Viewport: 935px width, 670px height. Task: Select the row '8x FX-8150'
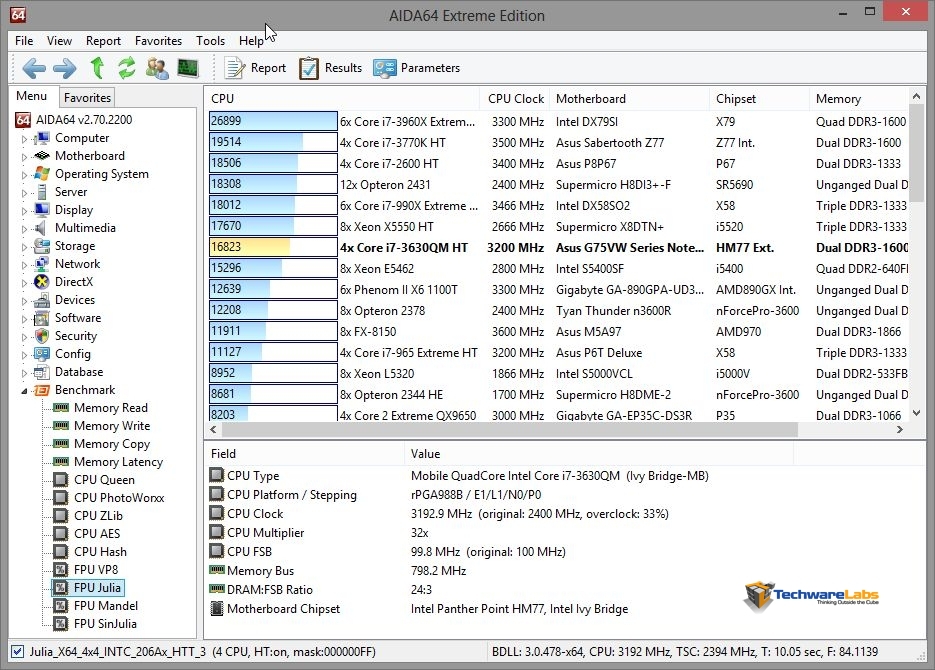coord(559,331)
